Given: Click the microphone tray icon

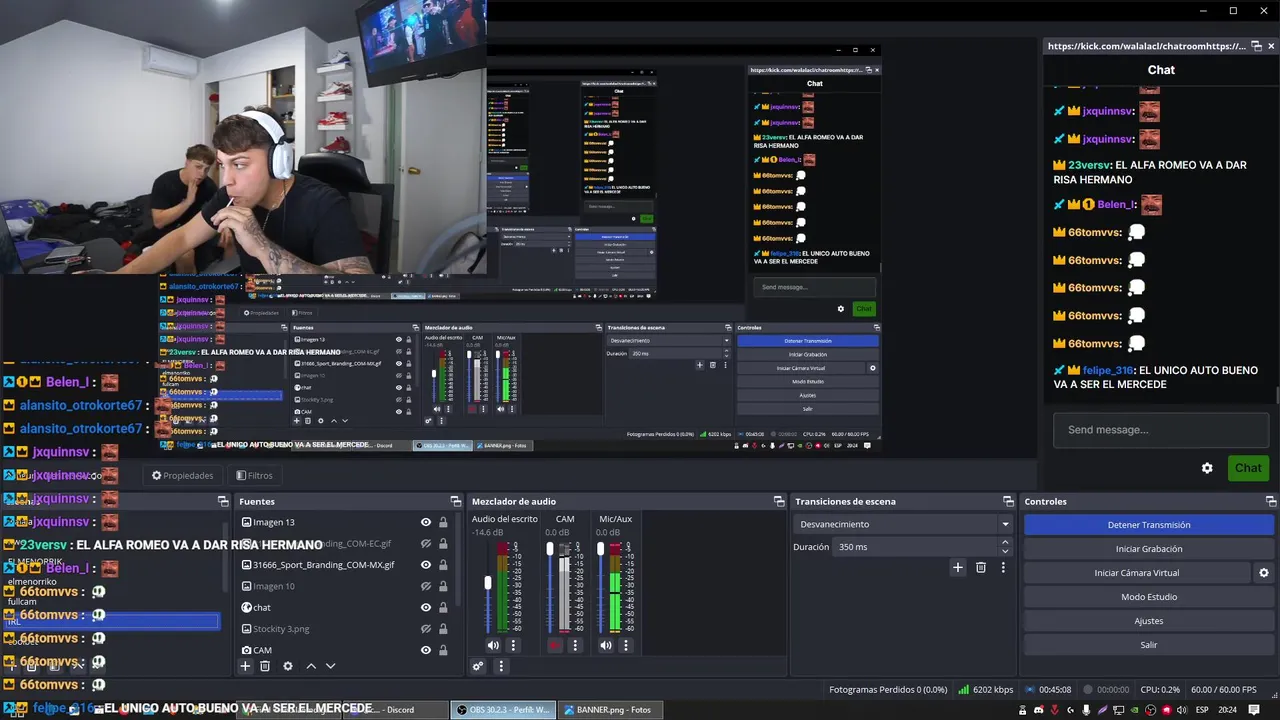Looking at the screenshot, I should [1087, 710].
